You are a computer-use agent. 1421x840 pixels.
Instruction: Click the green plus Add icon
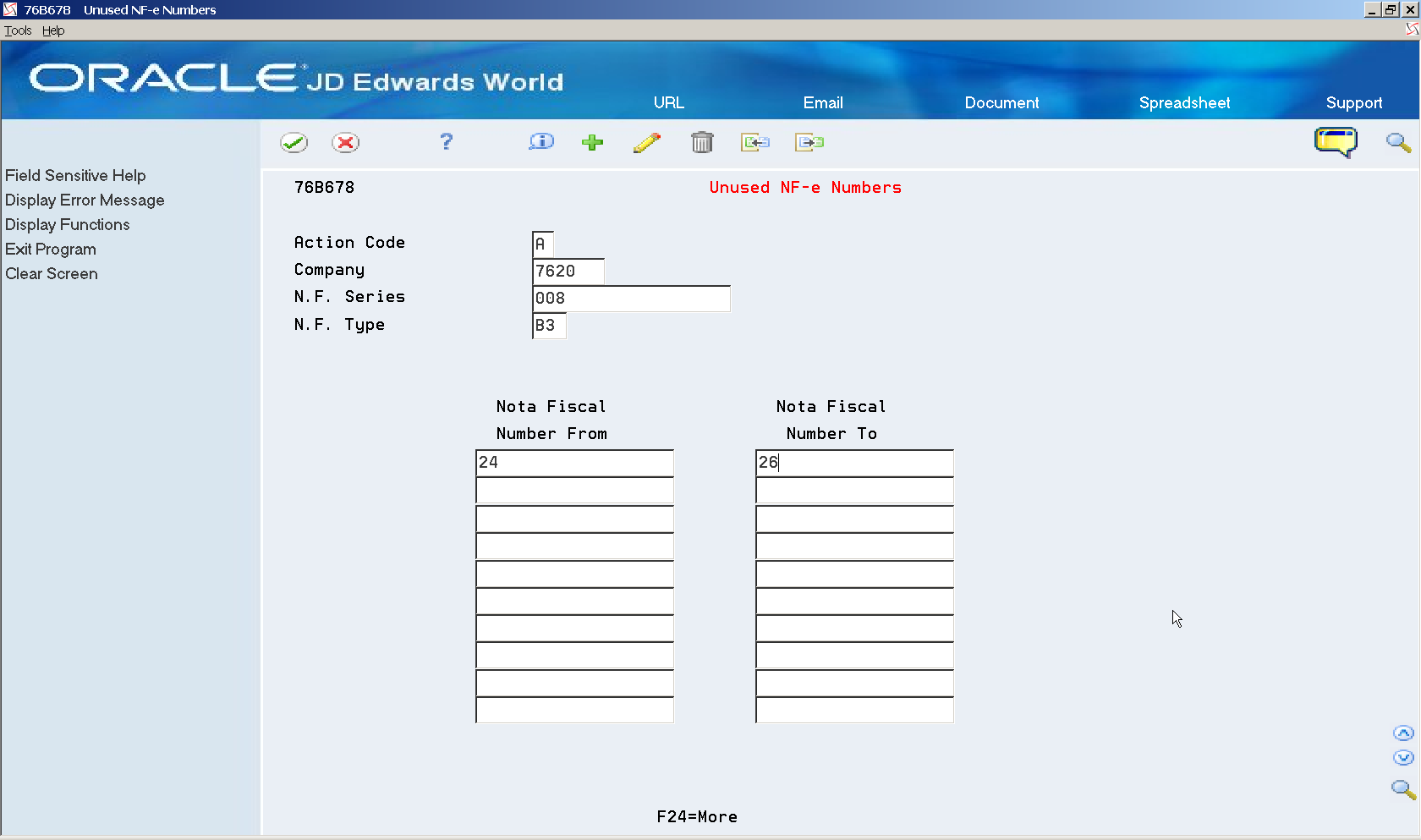(593, 142)
